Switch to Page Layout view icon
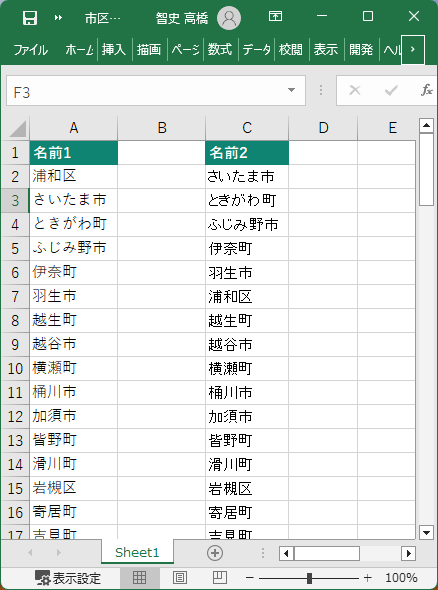Image resolution: width=438 pixels, height=590 pixels. pos(180,577)
